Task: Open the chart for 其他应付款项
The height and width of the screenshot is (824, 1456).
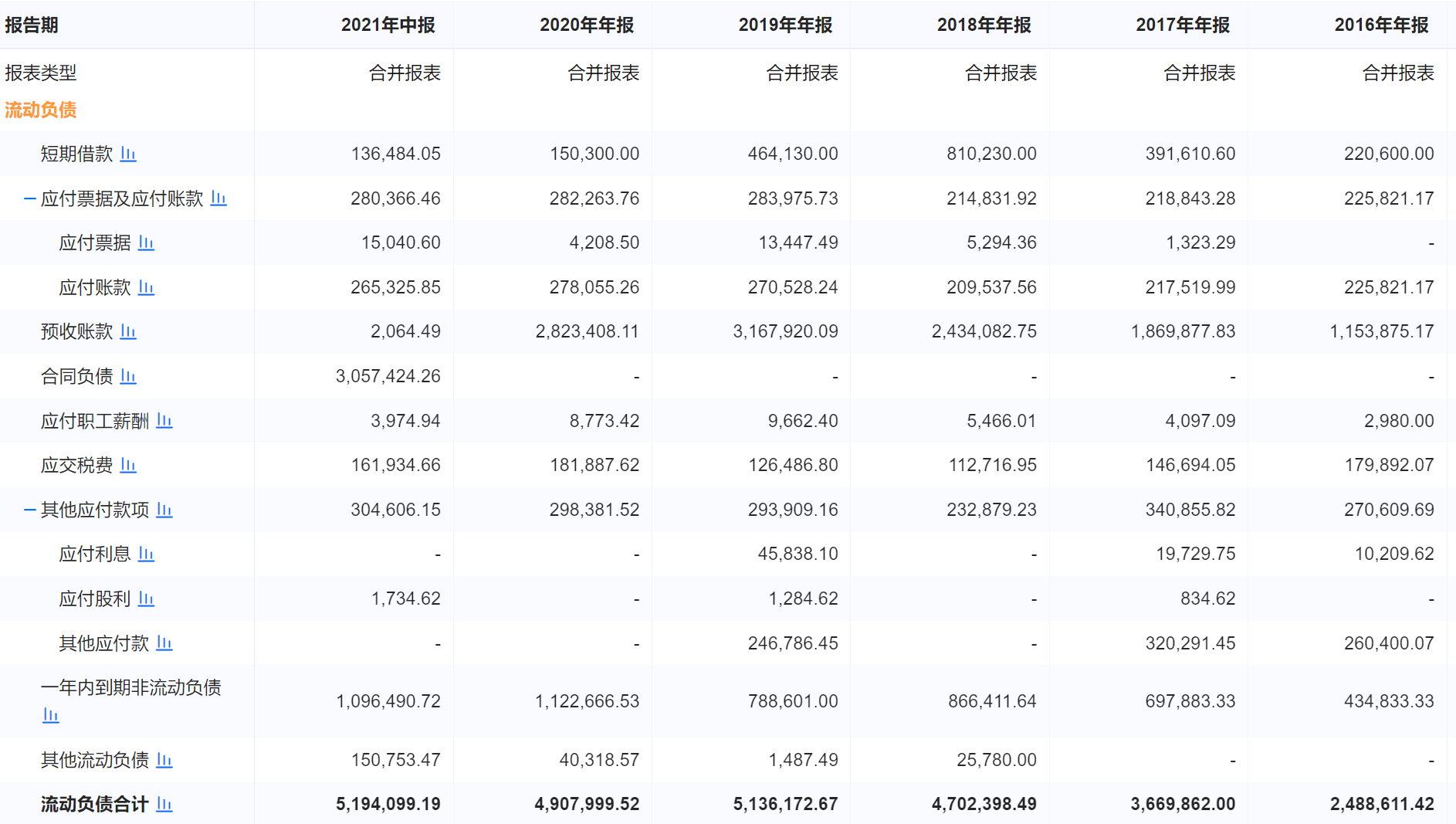Action: (x=164, y=510)
